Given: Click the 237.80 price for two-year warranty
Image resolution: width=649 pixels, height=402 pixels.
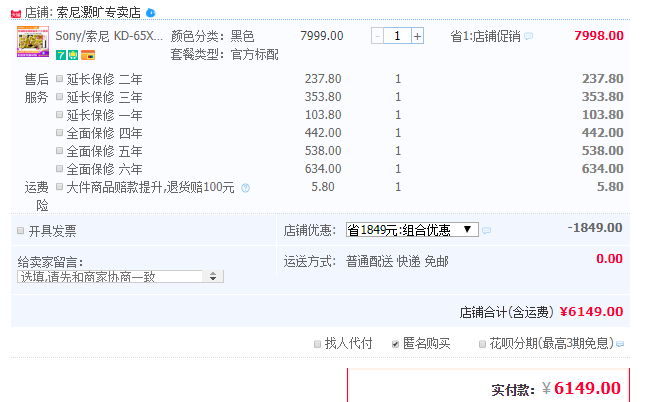Looking at the screenshot, I should [x=323, y=79].
